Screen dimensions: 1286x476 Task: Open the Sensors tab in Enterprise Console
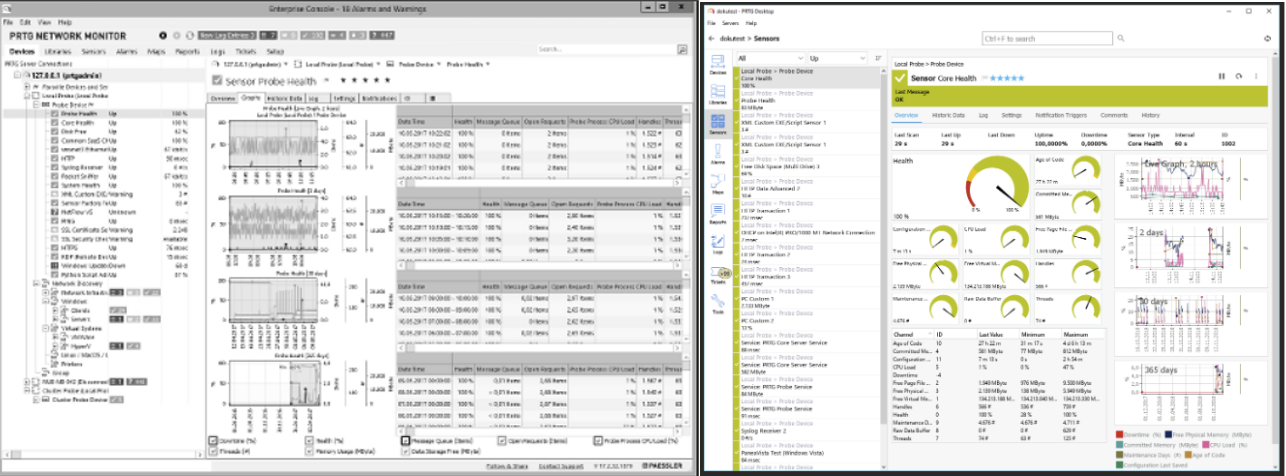click(94, 51)
